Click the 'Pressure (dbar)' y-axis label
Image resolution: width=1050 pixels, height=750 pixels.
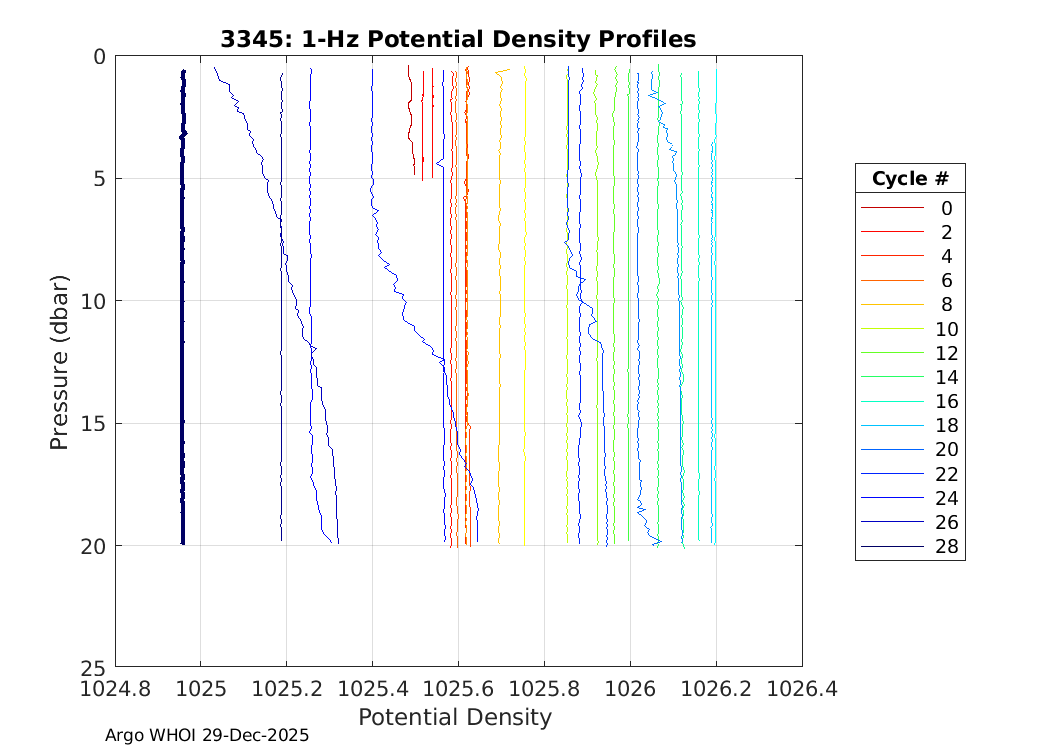60,361
